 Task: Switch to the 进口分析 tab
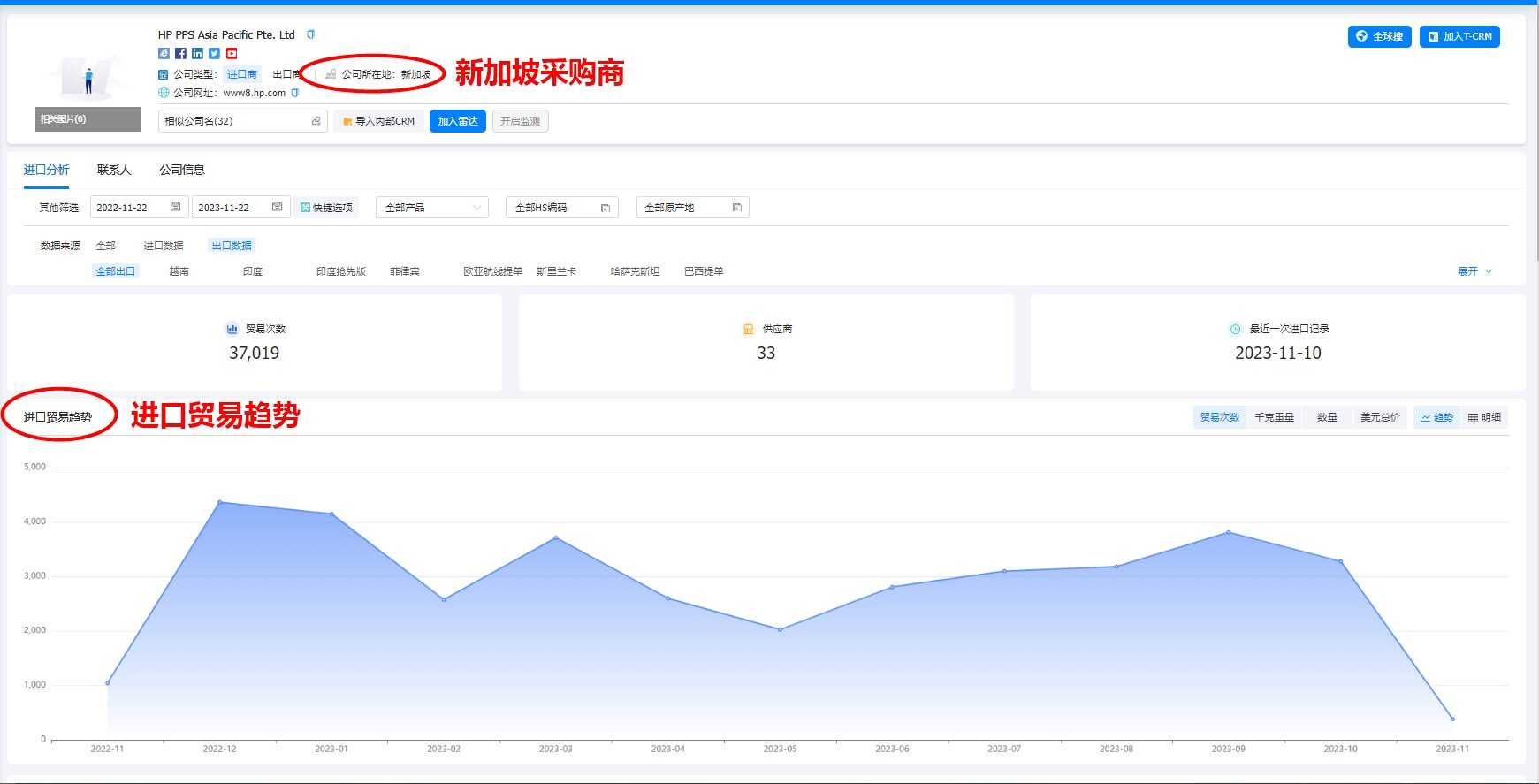pos(46,170)
